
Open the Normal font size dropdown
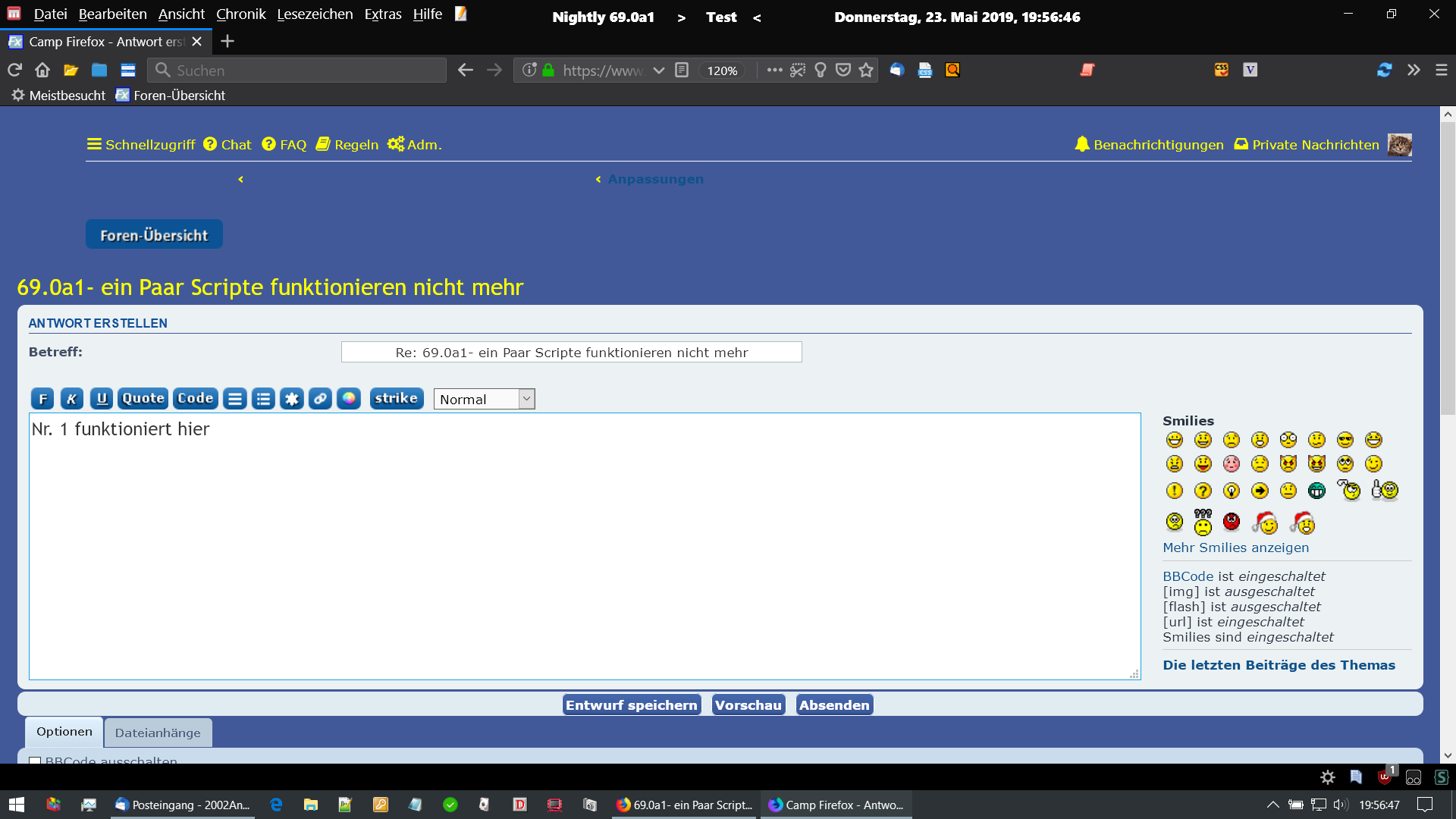coord(484,399)
